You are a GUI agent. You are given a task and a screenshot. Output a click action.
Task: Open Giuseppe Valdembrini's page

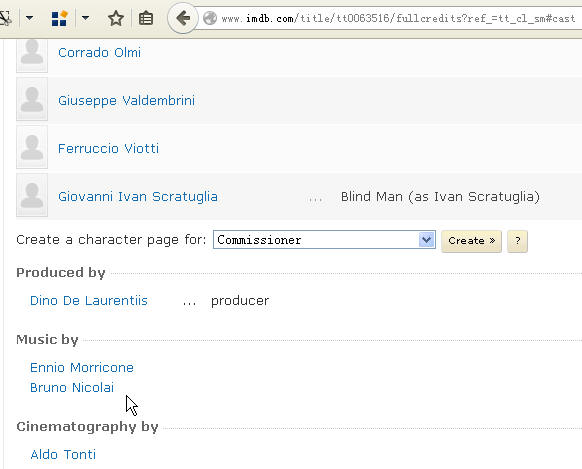(x=126, y=100)
